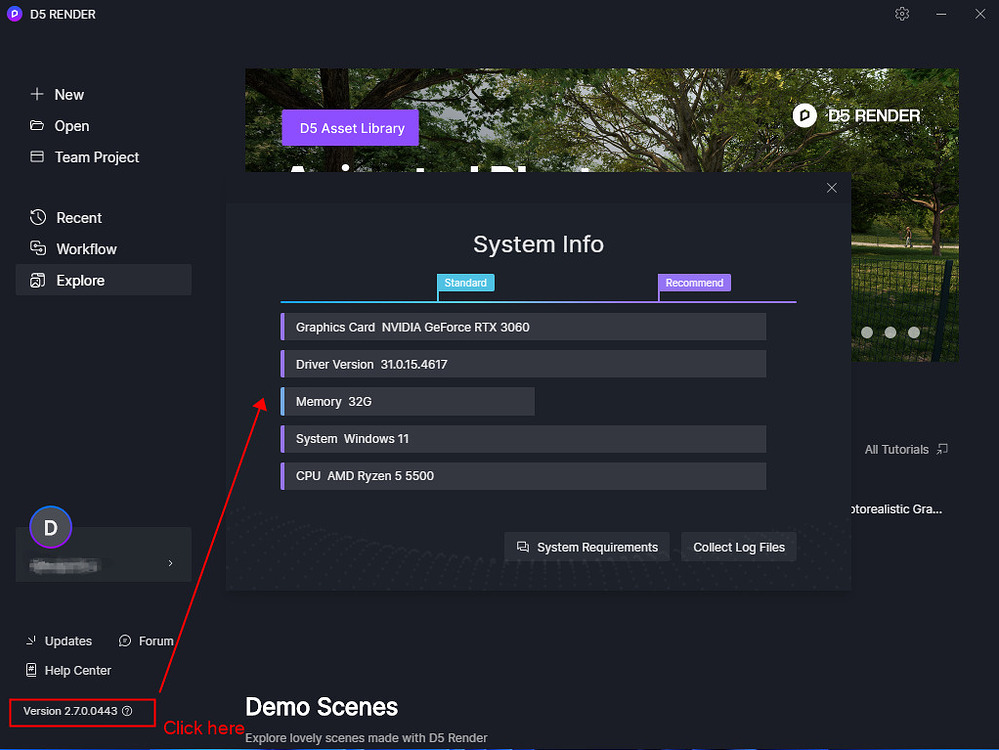
Task: Click the Help Center book icon
Action: (31, 670)
